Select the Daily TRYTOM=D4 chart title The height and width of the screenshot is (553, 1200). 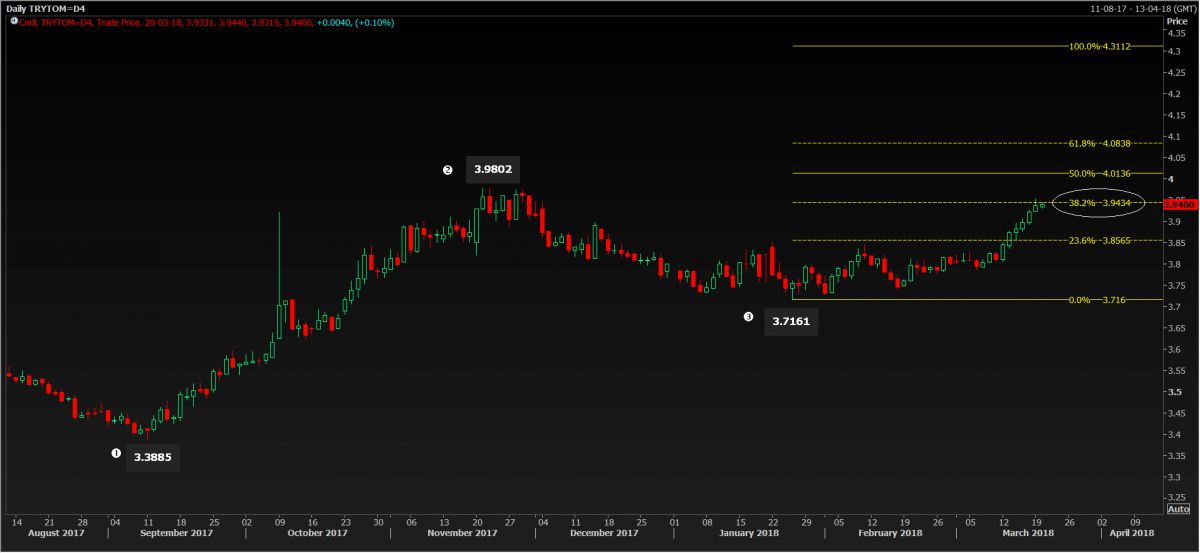tap(43, 8)
